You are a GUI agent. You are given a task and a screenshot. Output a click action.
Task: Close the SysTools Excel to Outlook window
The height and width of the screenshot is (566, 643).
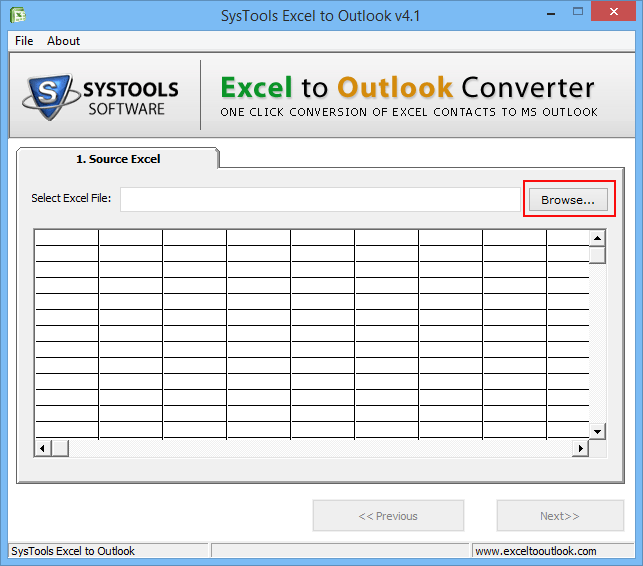[x=614, y=11]
